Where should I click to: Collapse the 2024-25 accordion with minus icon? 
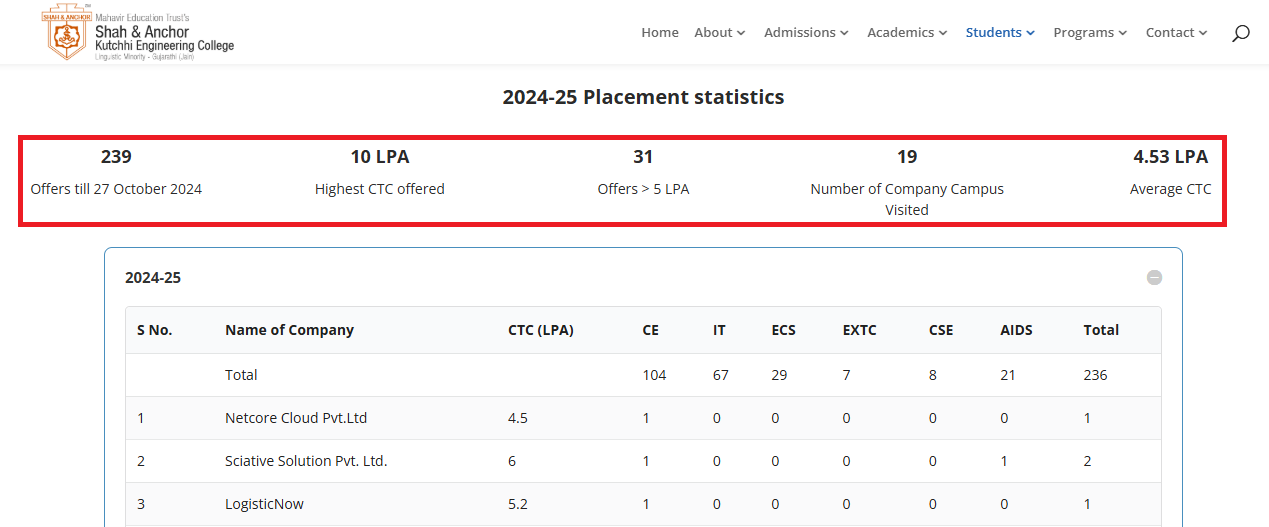pyautogui.click(x=1154, y=278)
